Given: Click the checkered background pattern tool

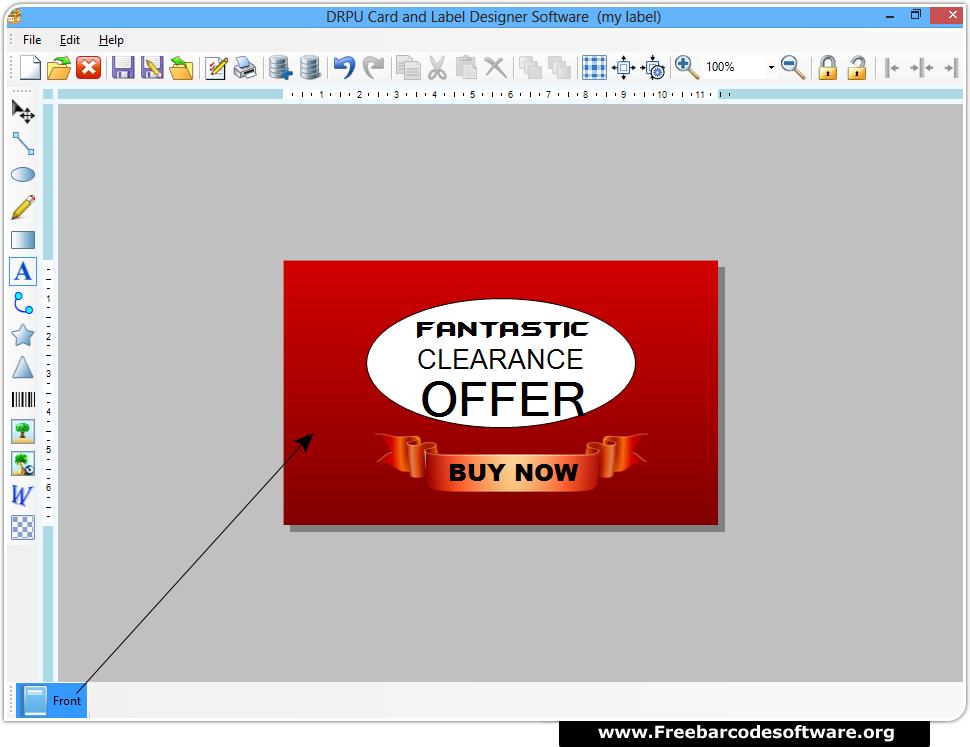Looking at the screenshot, I should [x=23, y=527].
